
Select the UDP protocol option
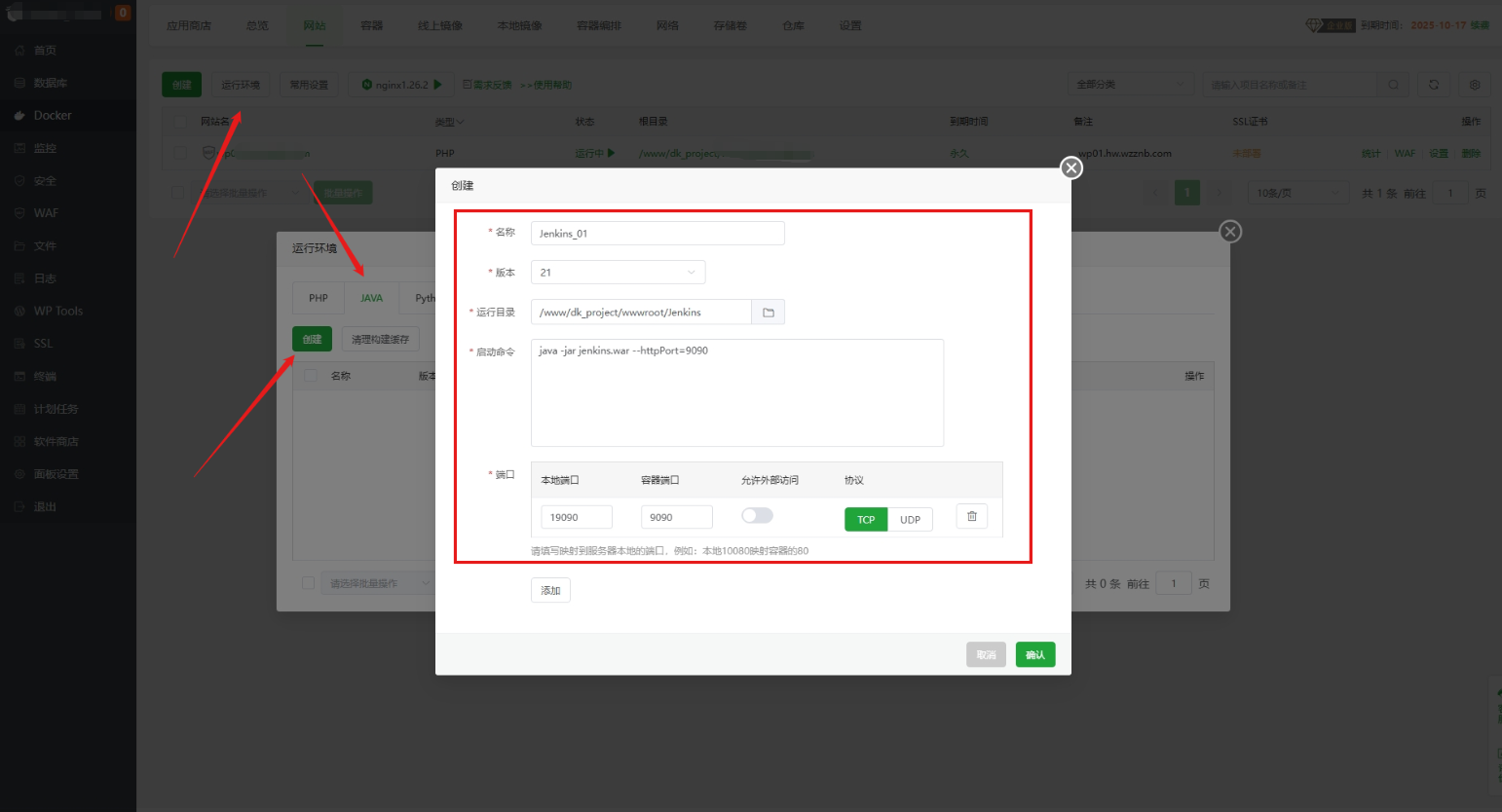910,520
